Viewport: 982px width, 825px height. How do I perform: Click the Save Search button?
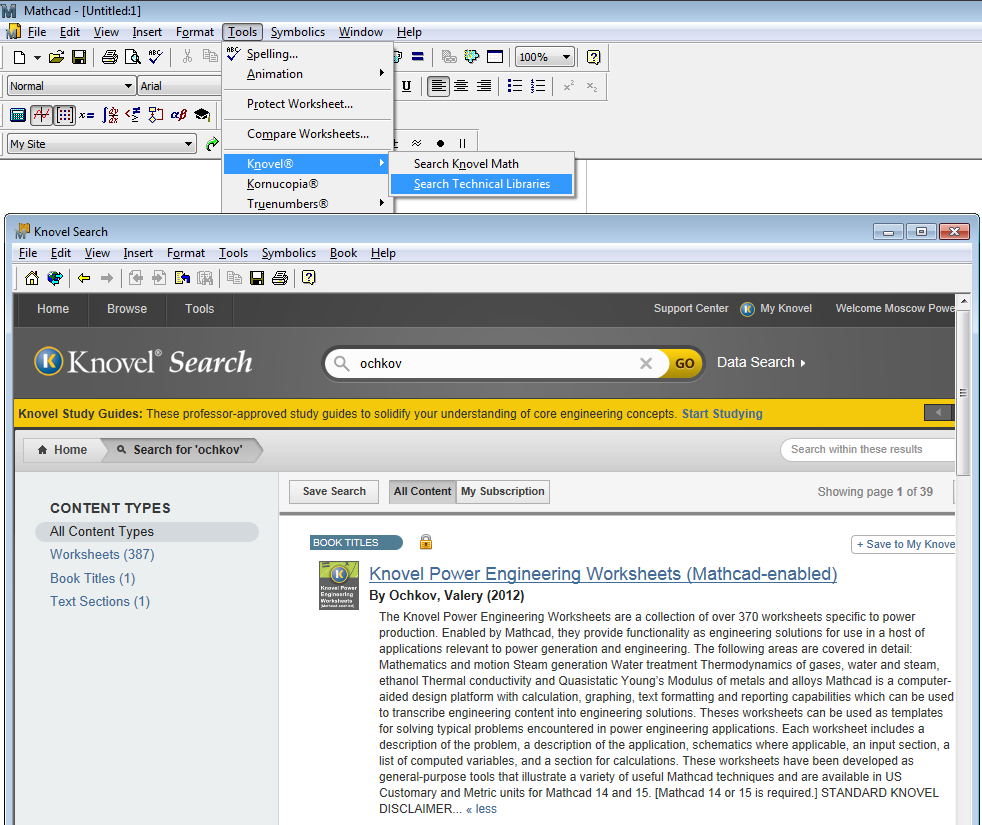pyautogui.click(x=334, y=491)
